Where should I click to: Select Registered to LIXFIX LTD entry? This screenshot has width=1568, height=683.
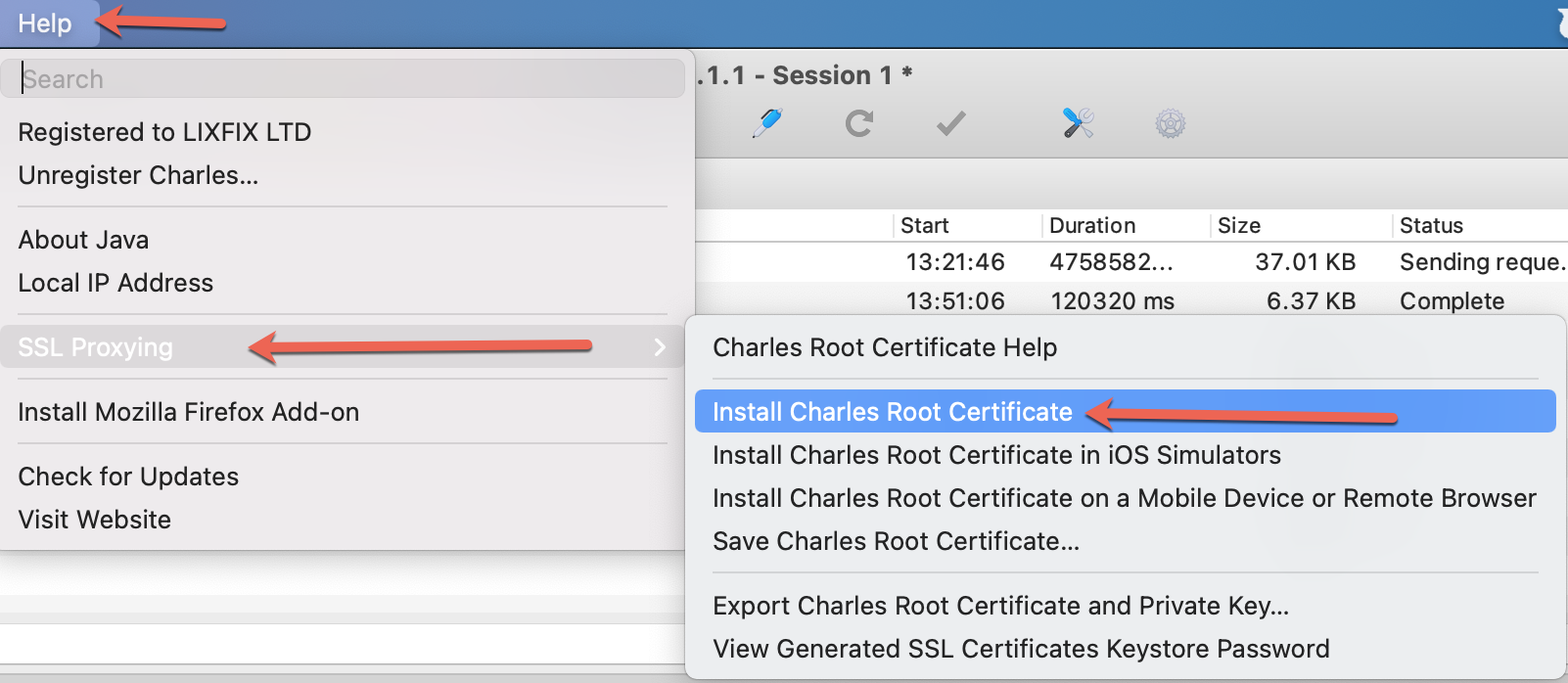click(164, 132)
